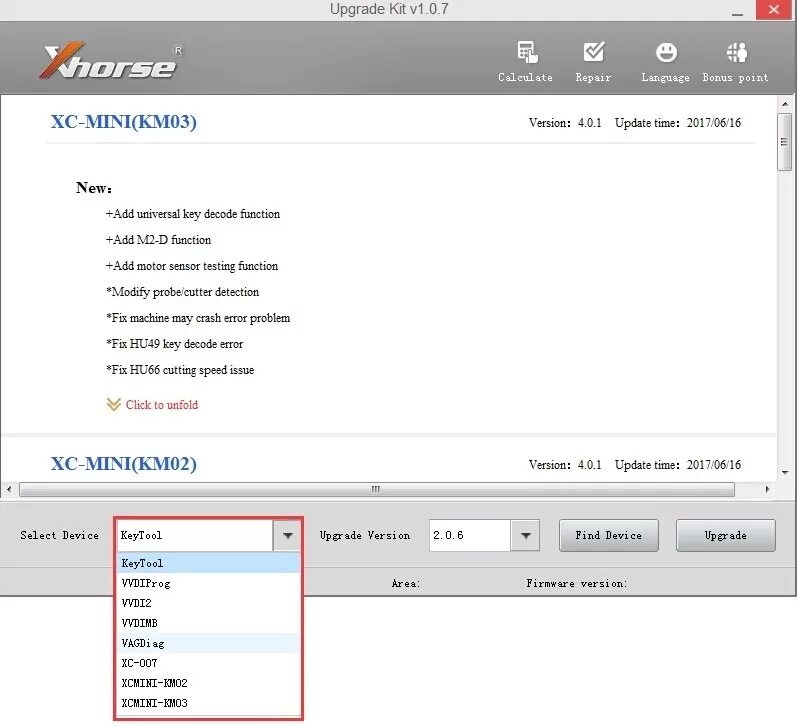
Task: Select XCMINI-KM03 in the device list
Action: tap(208, 703)
